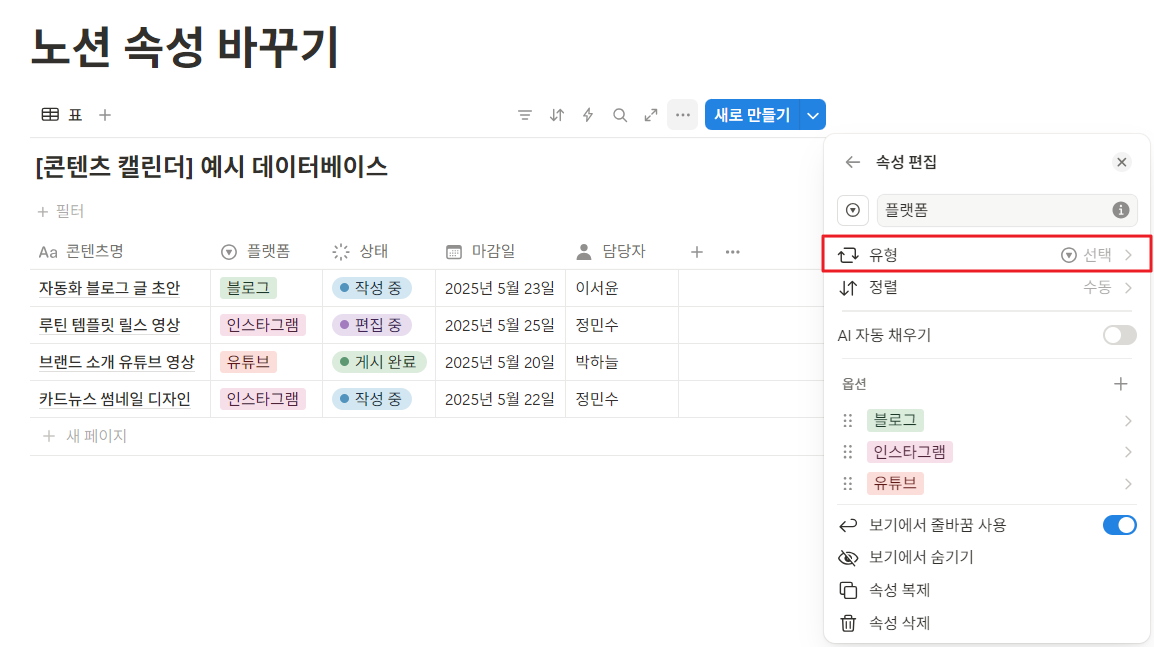Open the table options via the ellipsis icon
This screenshot has width=1154, height=647.
click(x=682, y=114)
